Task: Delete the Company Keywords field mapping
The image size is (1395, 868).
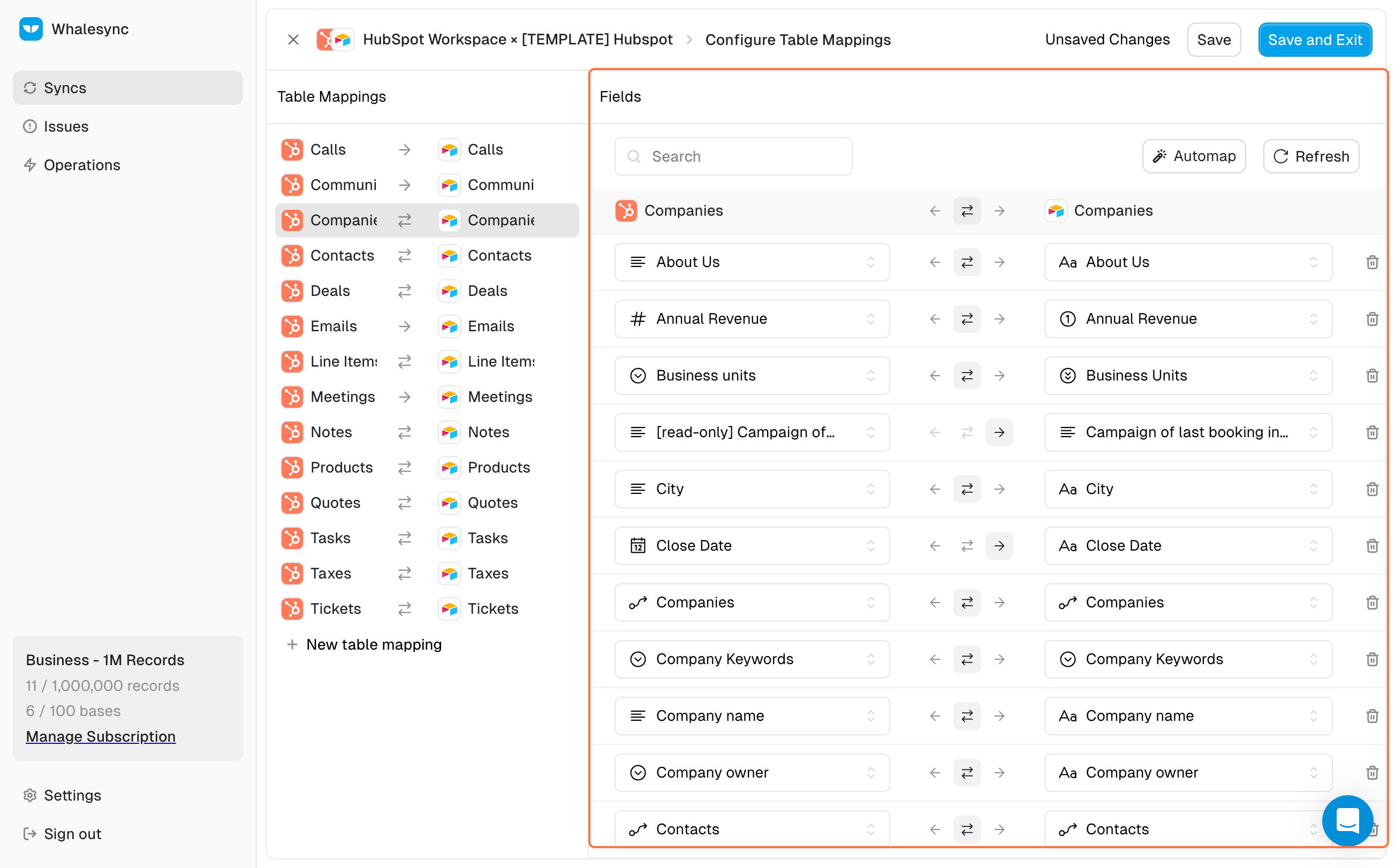Action: click(1371, 659)
